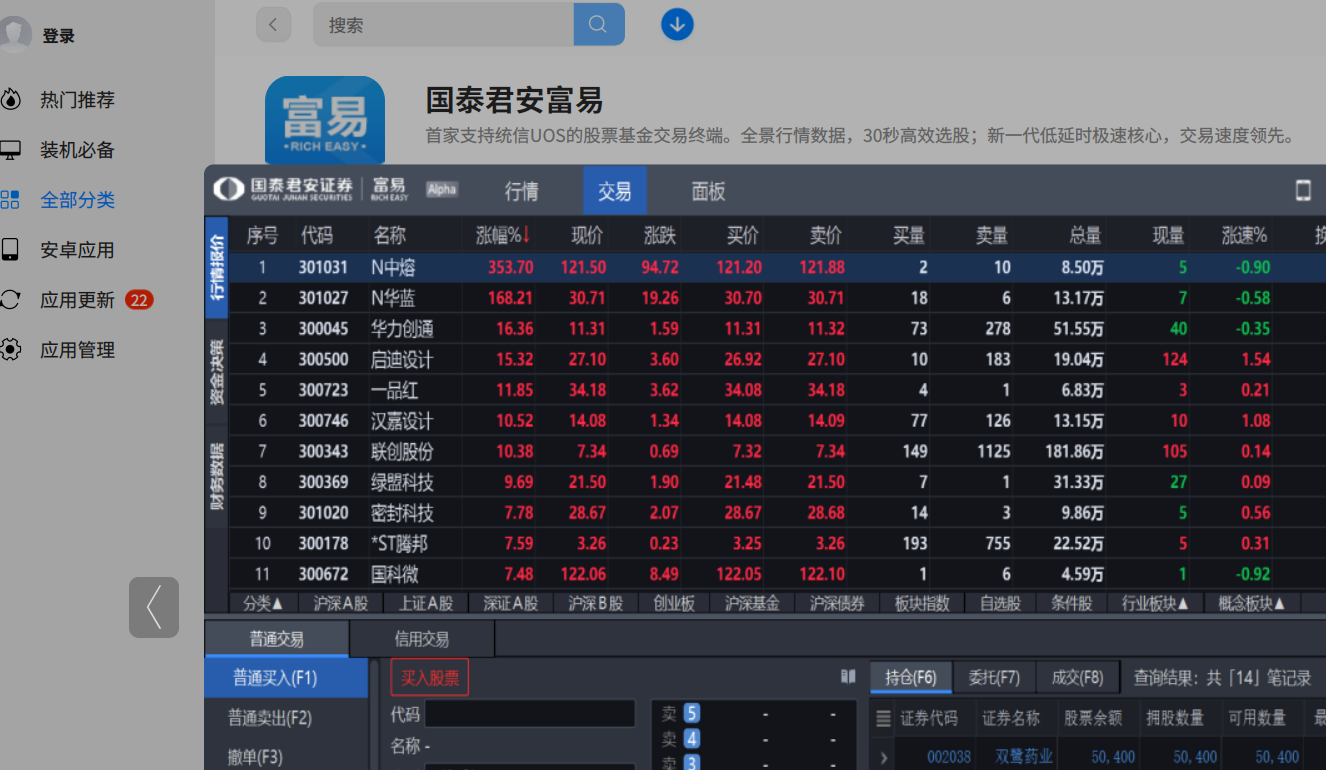Select the 国科微 stock row

777,575
